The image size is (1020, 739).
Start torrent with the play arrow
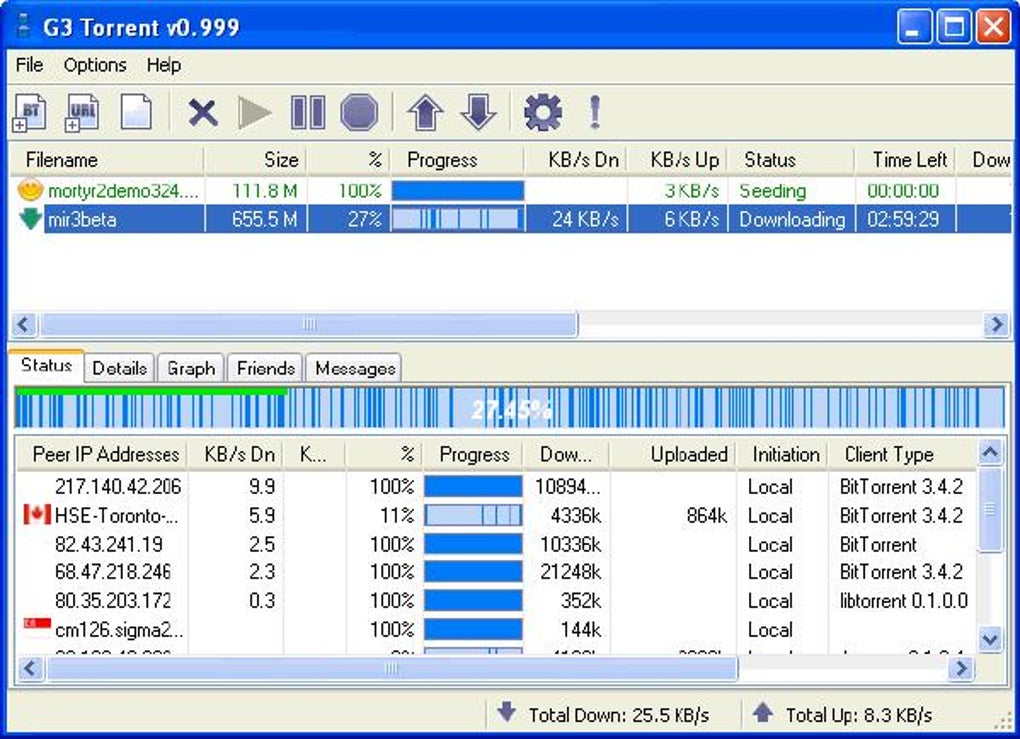tap(255, 113)
